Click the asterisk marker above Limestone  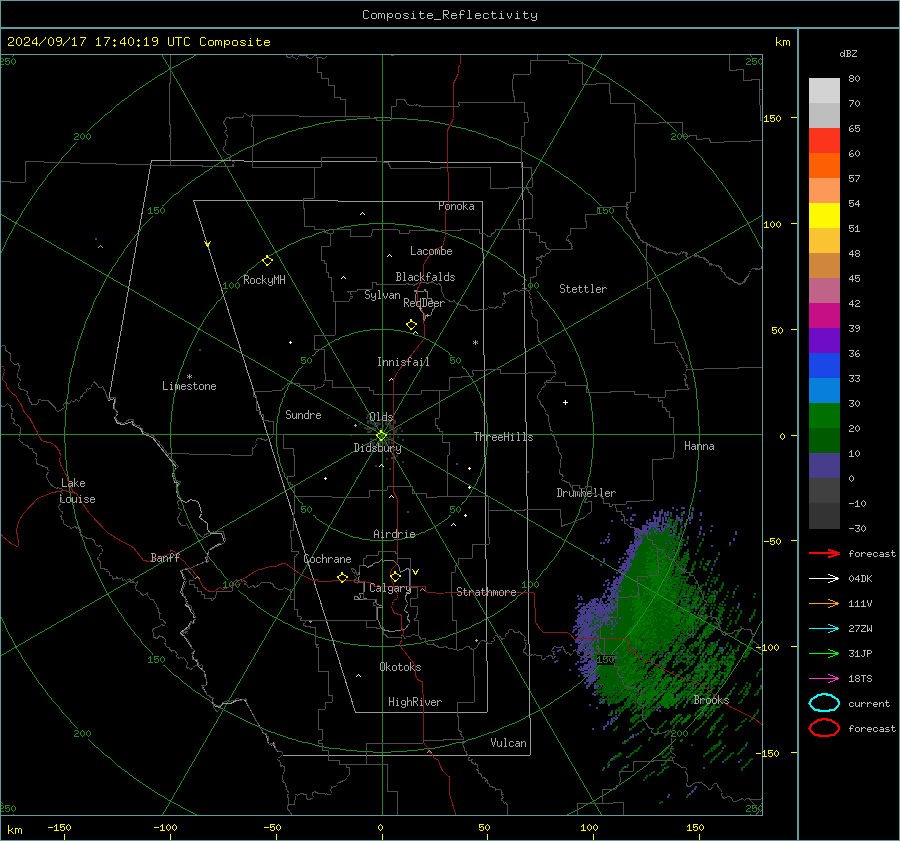(189, 377)
